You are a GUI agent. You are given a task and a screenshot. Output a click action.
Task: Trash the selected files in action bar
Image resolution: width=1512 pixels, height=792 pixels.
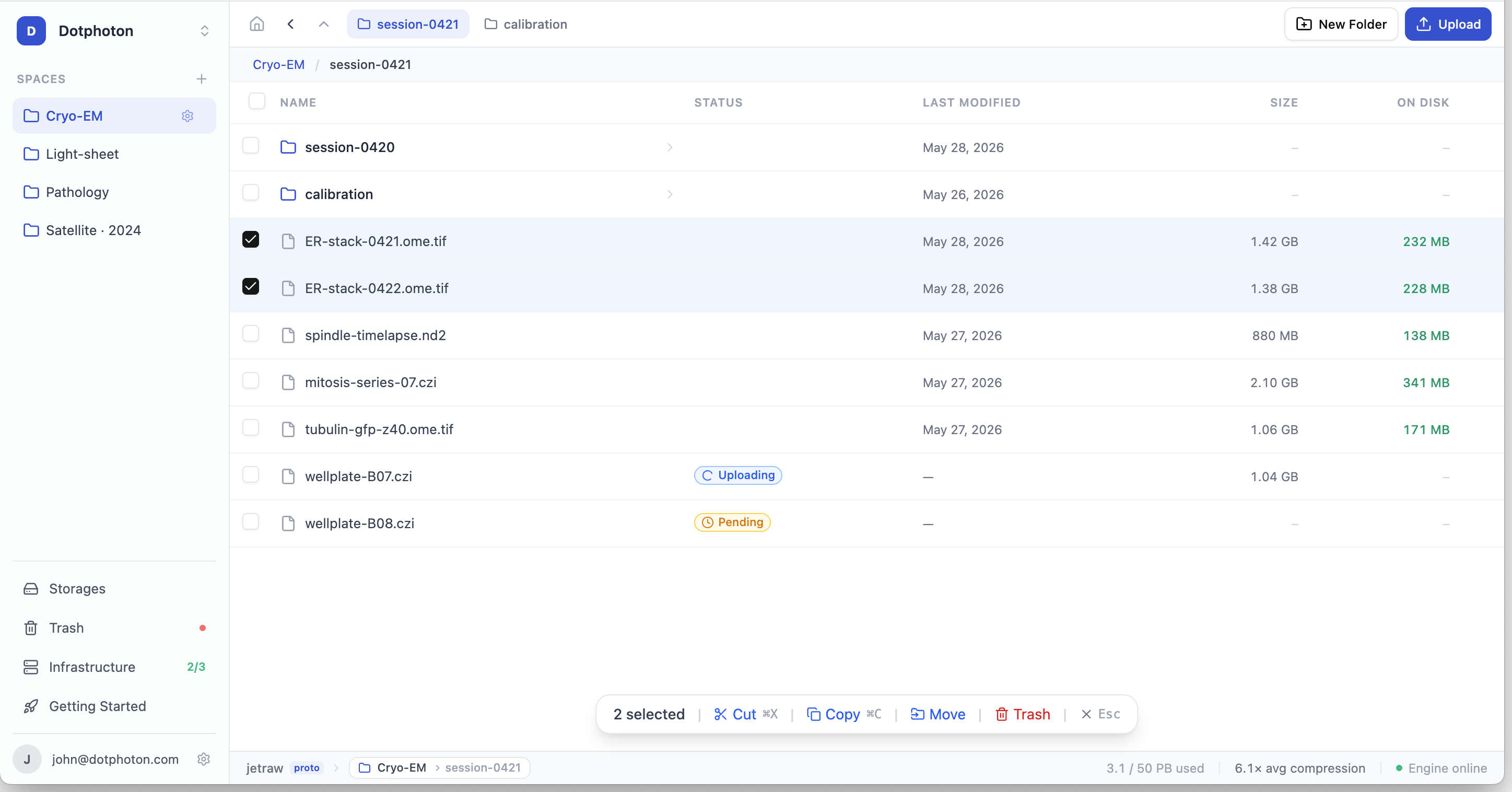click(x=1023, y=714)
